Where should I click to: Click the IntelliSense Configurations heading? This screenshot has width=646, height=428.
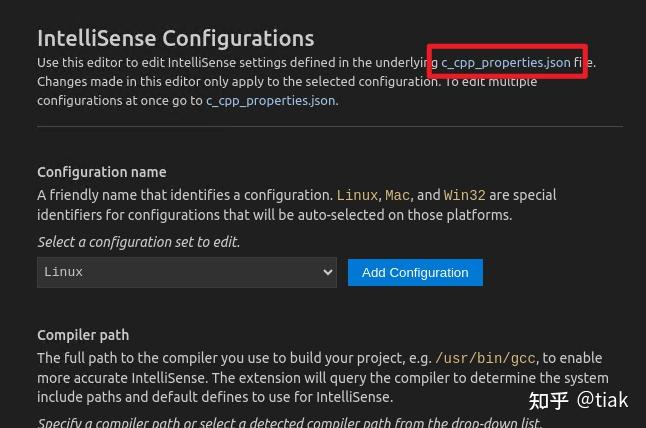pyautogui.click(x=176, y=38)
